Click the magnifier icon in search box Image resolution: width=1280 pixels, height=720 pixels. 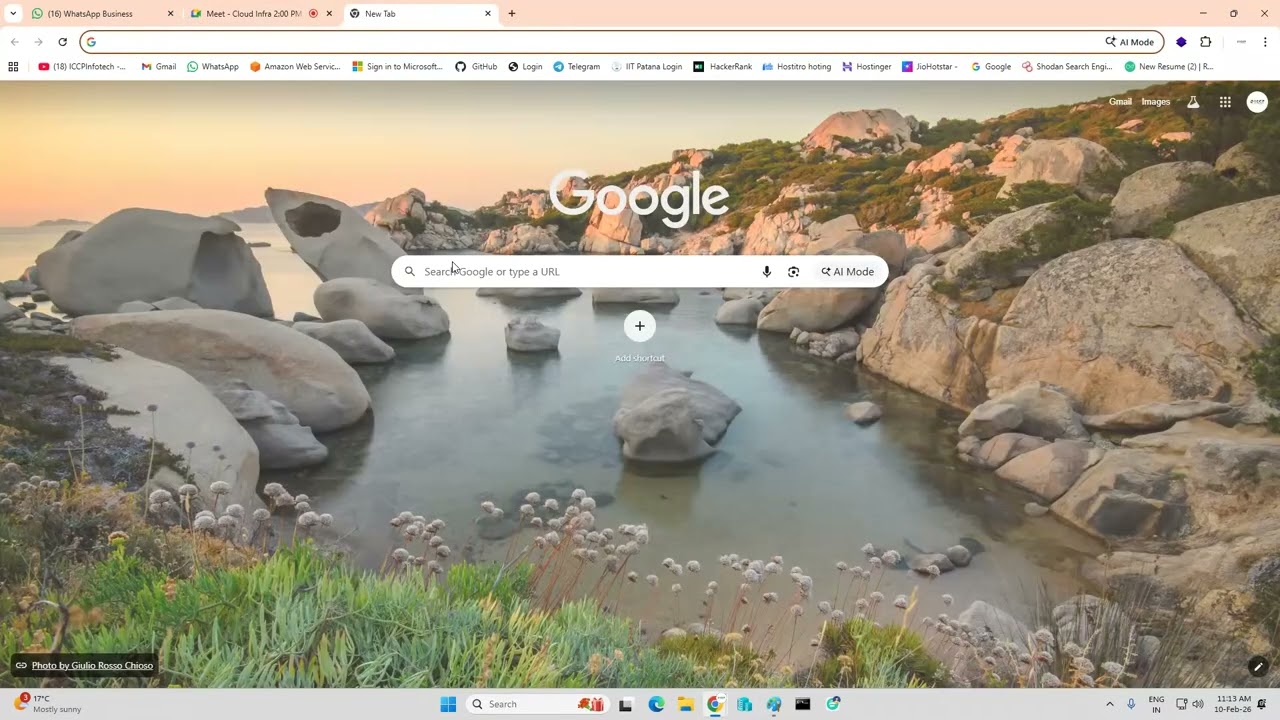pos(410,272)
